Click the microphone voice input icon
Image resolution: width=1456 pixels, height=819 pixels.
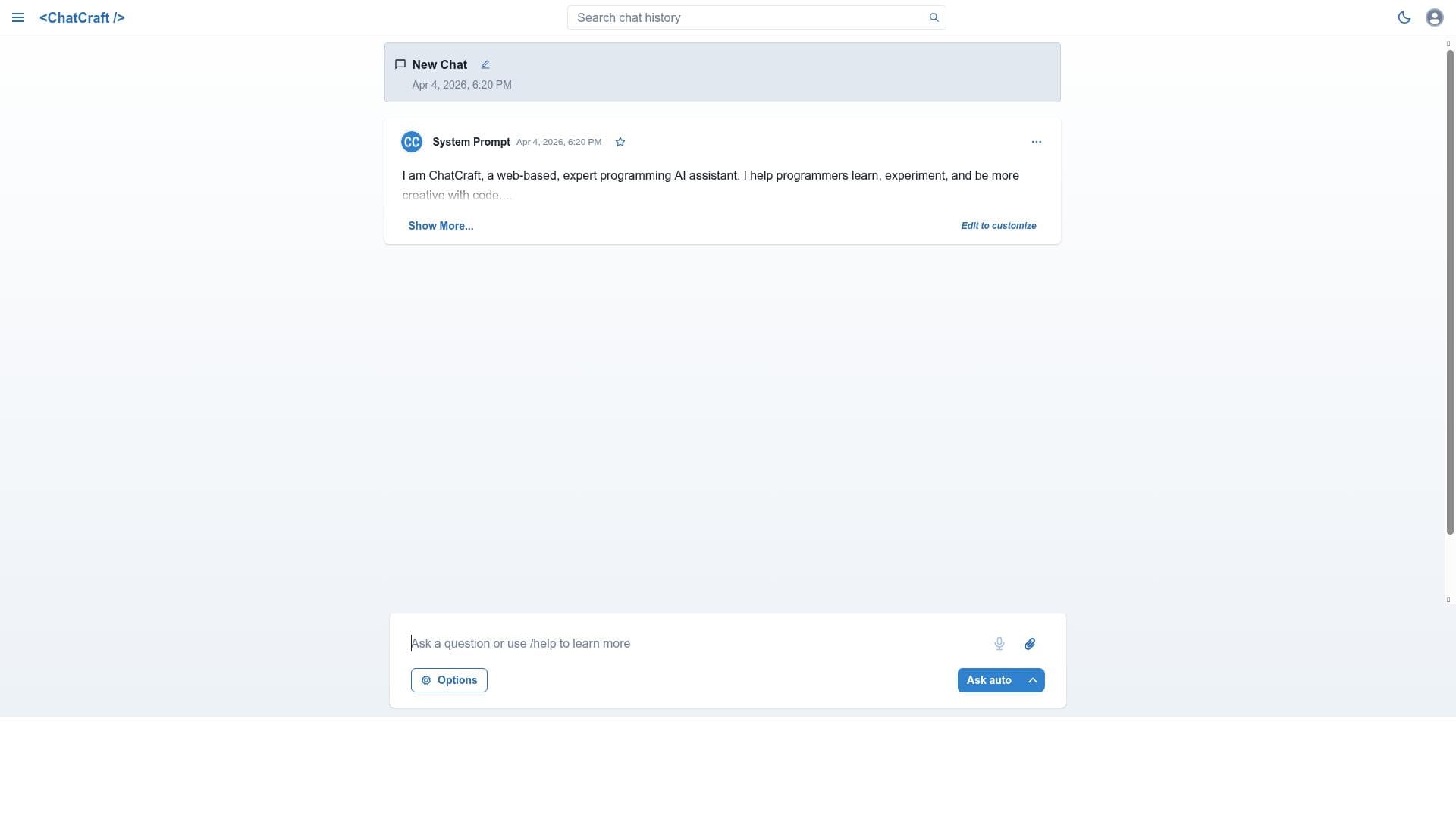tap(999, 643)
